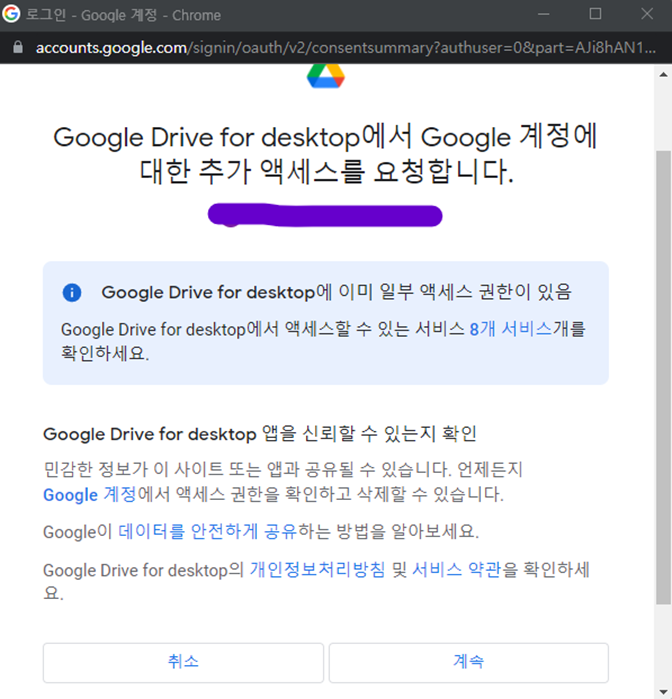The height and width of the screenshot is (699, 672).
Task: Click the scrollbar down arrow
Action: click(663, 691)
